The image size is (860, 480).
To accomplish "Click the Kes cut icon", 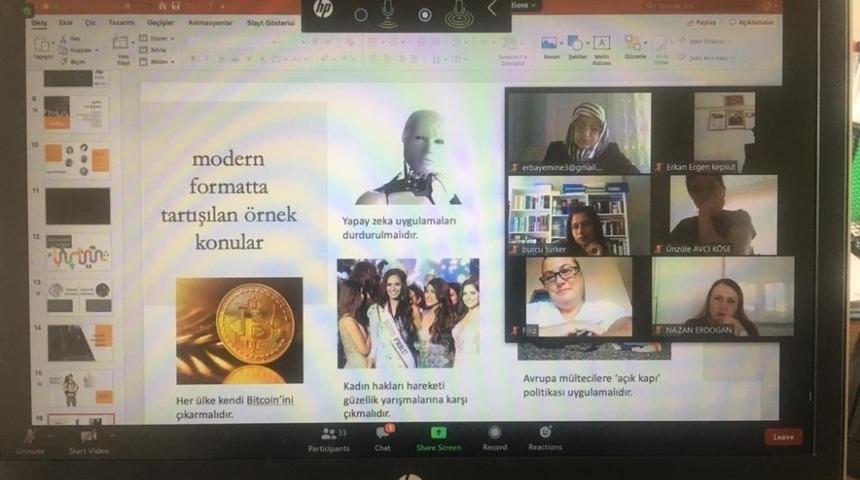I will tap(64, 39).
